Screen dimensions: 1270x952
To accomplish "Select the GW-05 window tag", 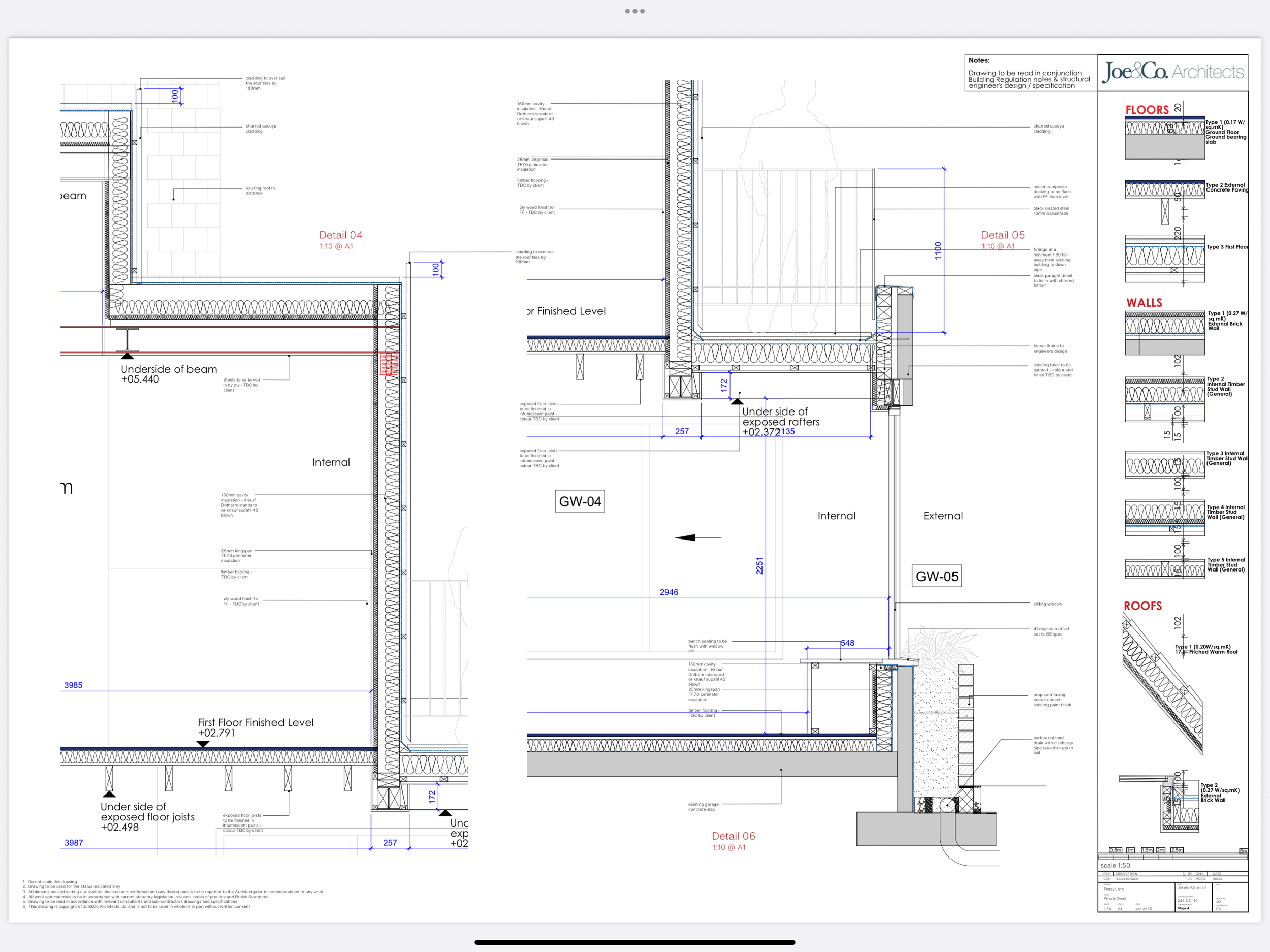I will click(936, 576).
